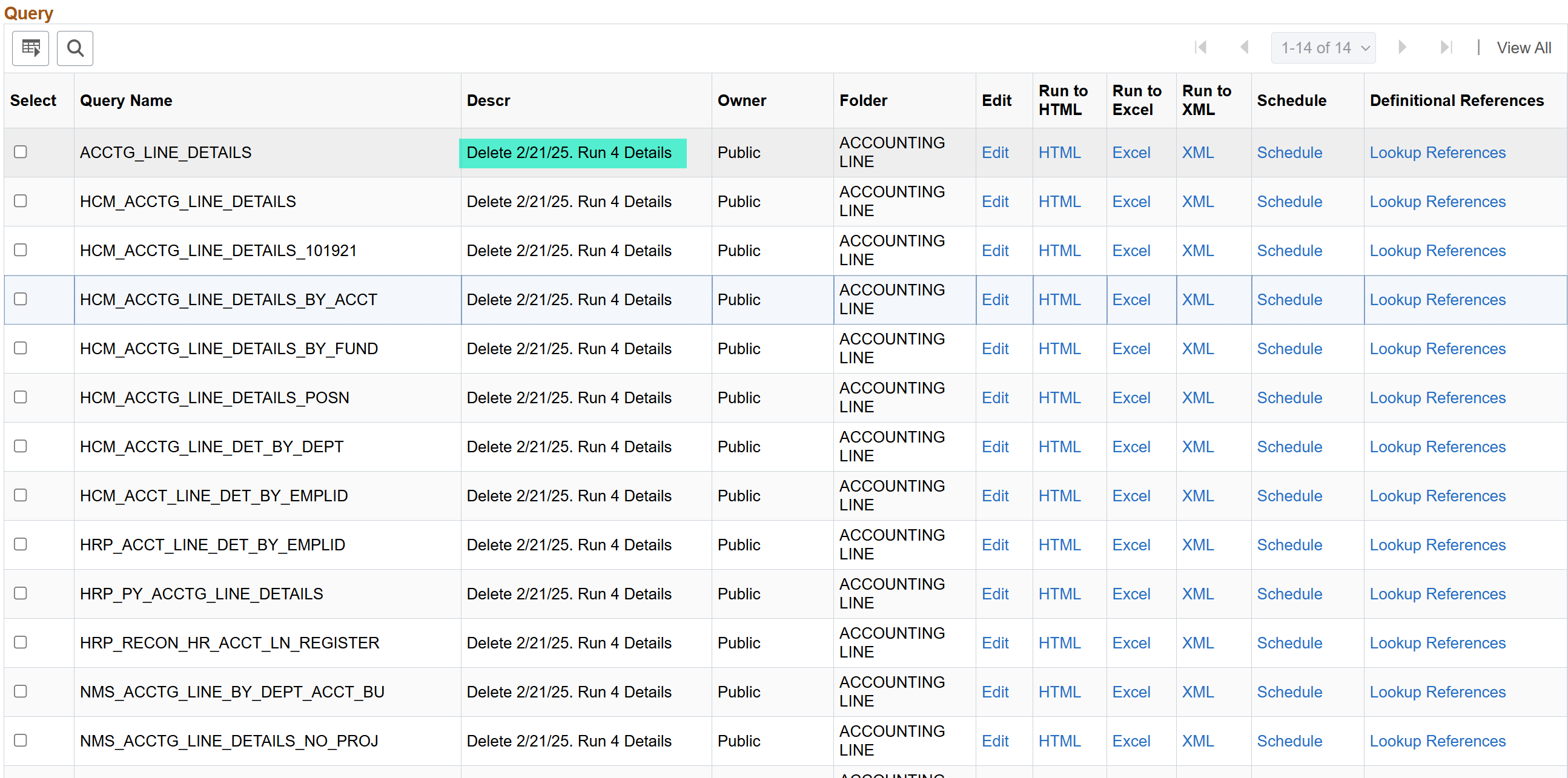
Task: Run HCM_ACCT_LINE_DET_BY_EMPLID to Excel
Action: [1131, 496]
